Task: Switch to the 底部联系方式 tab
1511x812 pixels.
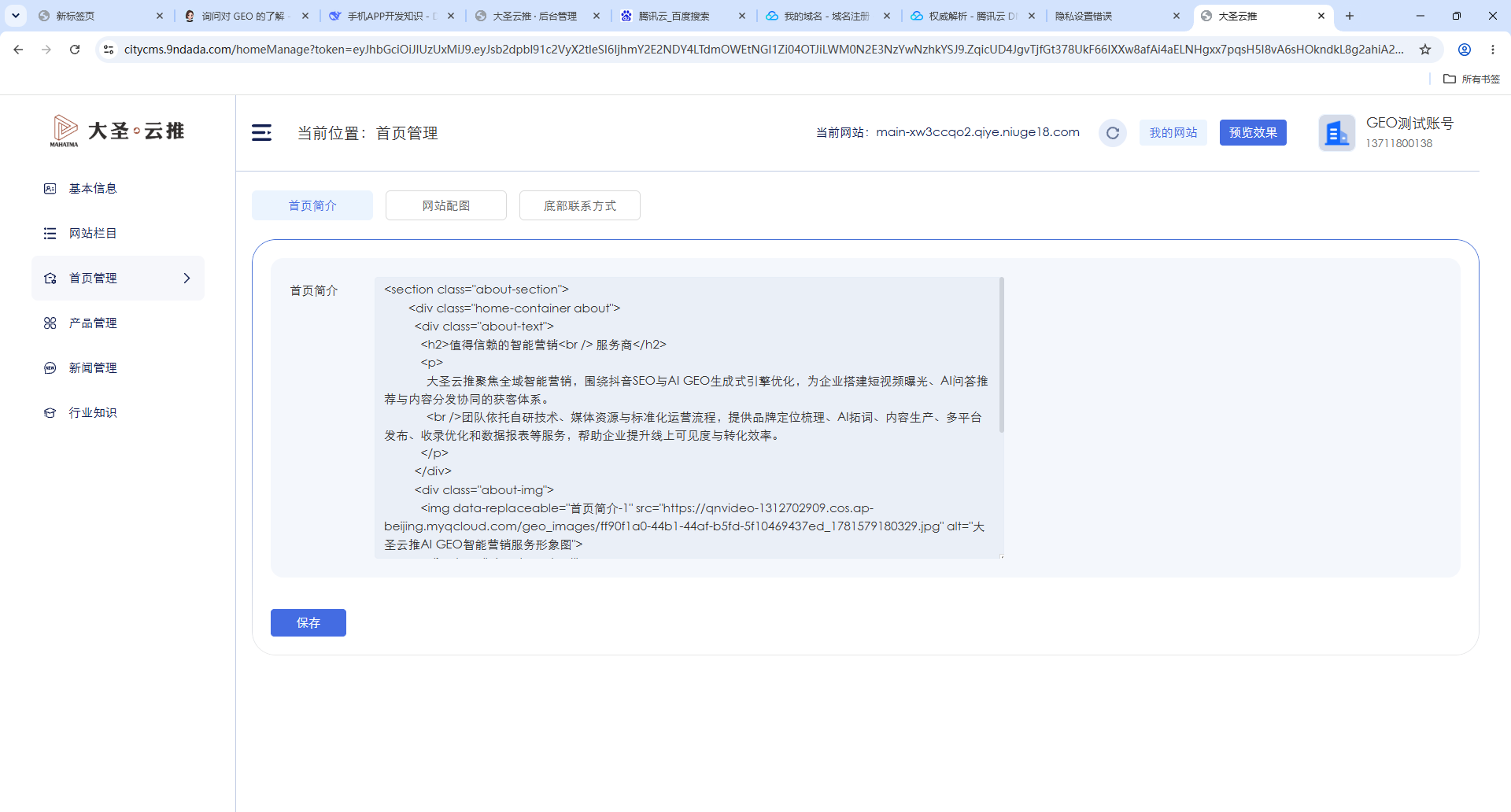Action: 580,205
